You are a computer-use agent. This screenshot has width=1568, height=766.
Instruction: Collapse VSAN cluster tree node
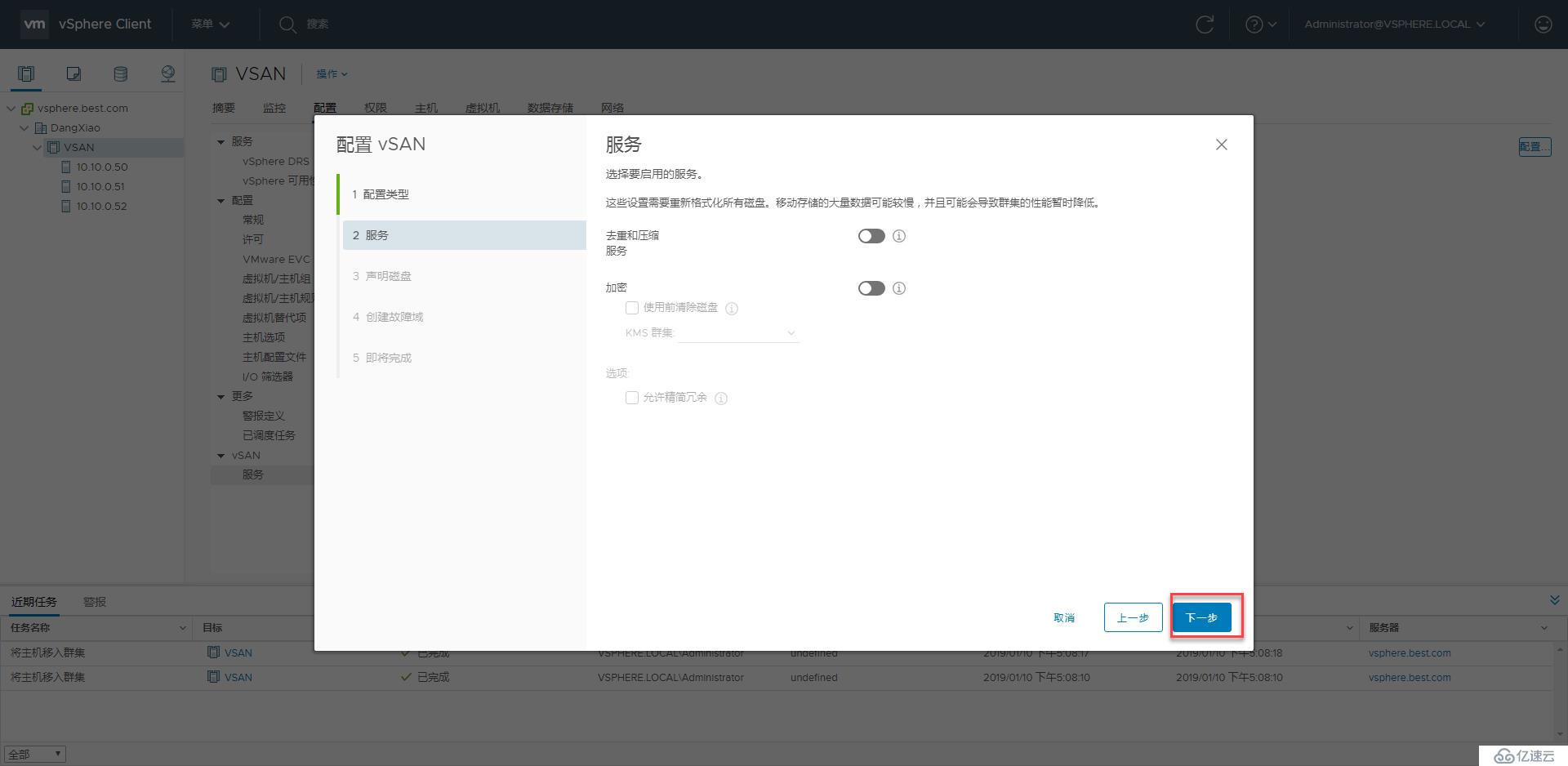[37, 148]
